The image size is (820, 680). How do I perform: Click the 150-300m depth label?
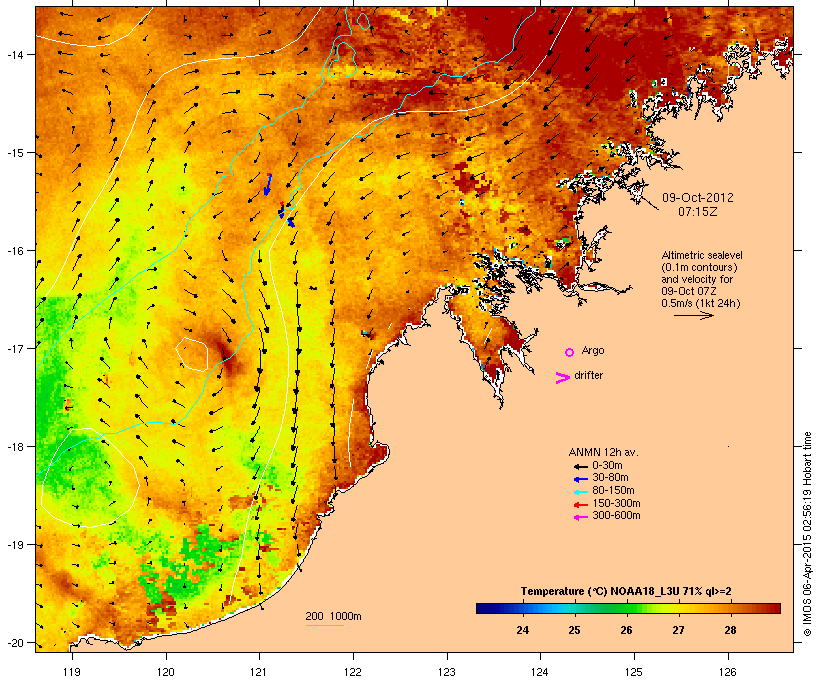[x=616, y=503]
